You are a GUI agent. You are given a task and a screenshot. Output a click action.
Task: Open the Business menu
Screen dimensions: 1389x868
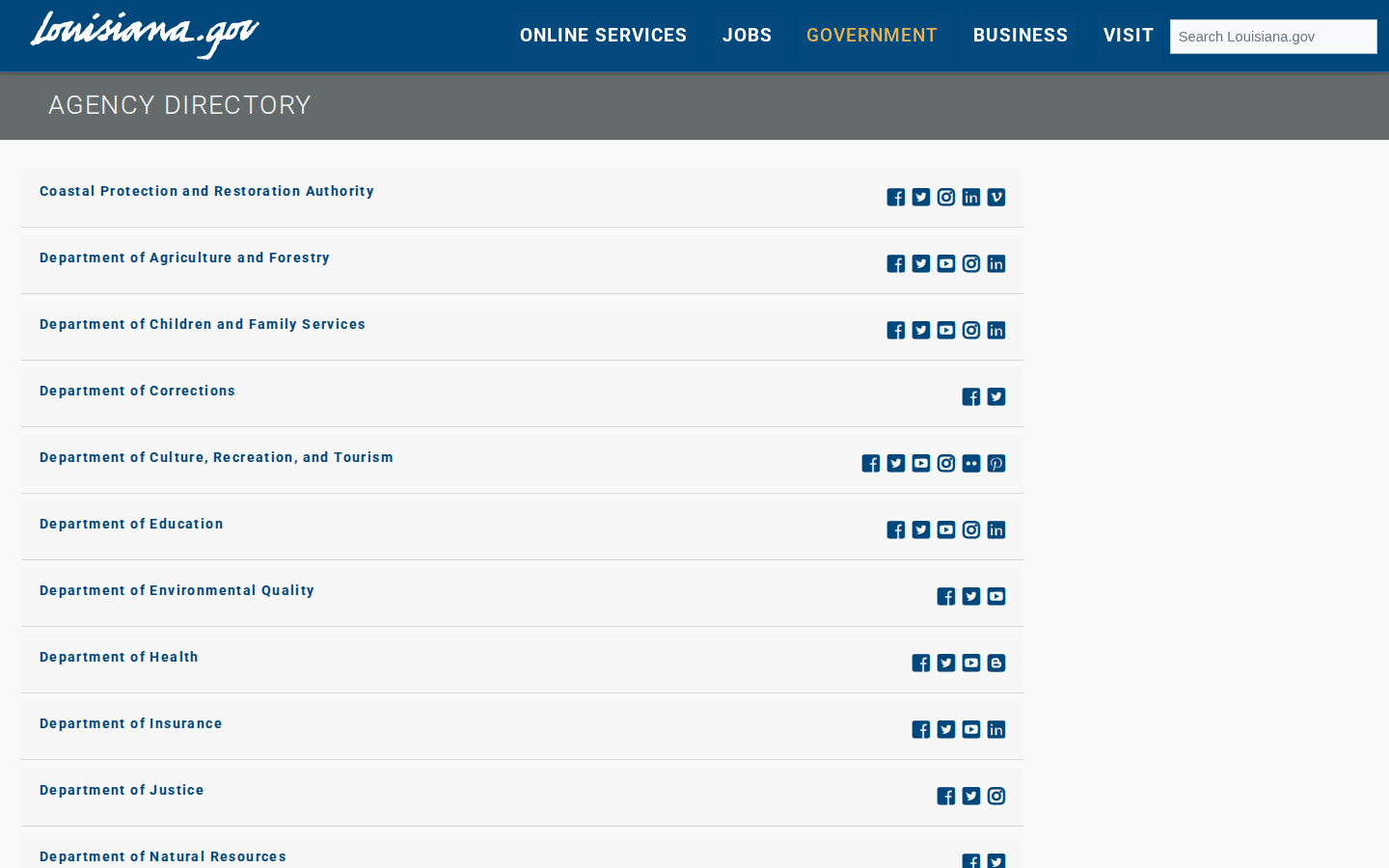tap(1021, 36)
